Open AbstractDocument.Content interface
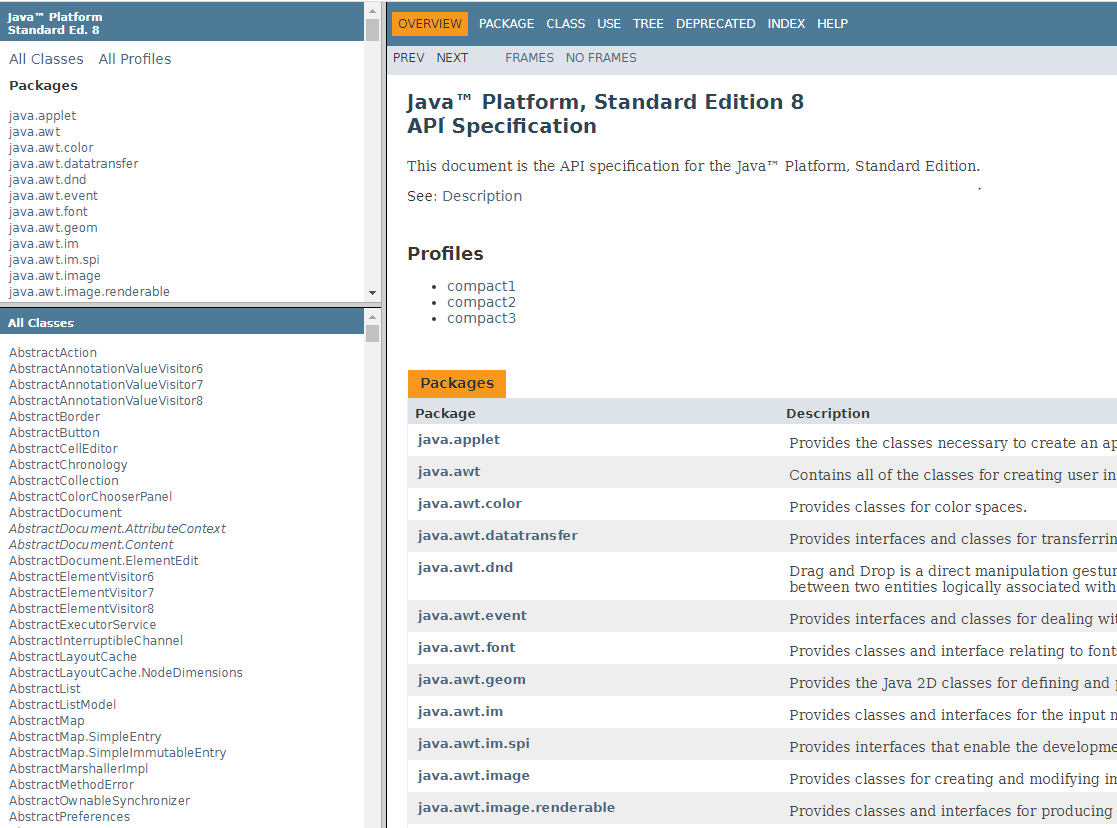This screenshot has height=828, width=1117. point(90,544)
